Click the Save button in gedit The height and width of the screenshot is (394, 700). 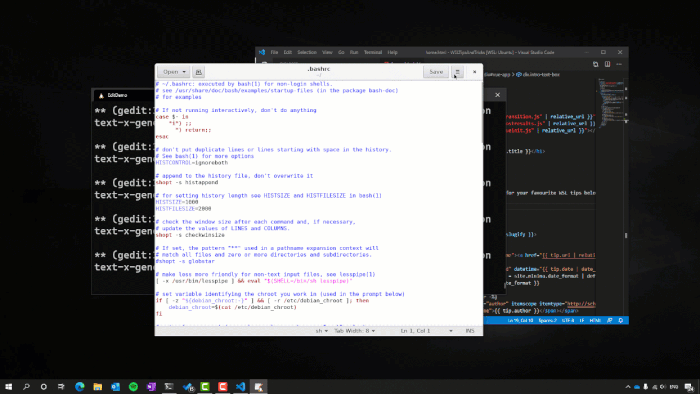pos(436,72)
